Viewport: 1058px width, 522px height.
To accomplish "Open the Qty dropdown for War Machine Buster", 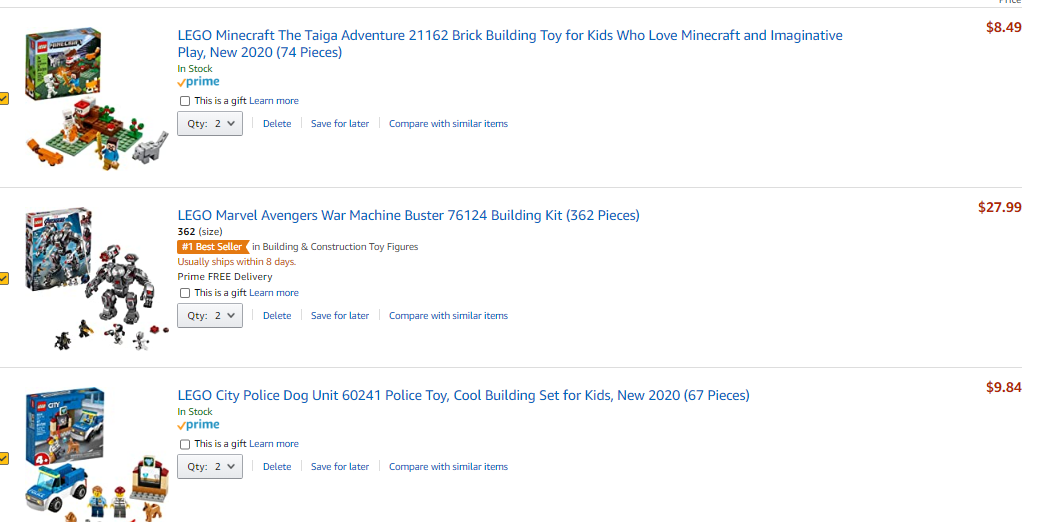I will tap(210, 316).
